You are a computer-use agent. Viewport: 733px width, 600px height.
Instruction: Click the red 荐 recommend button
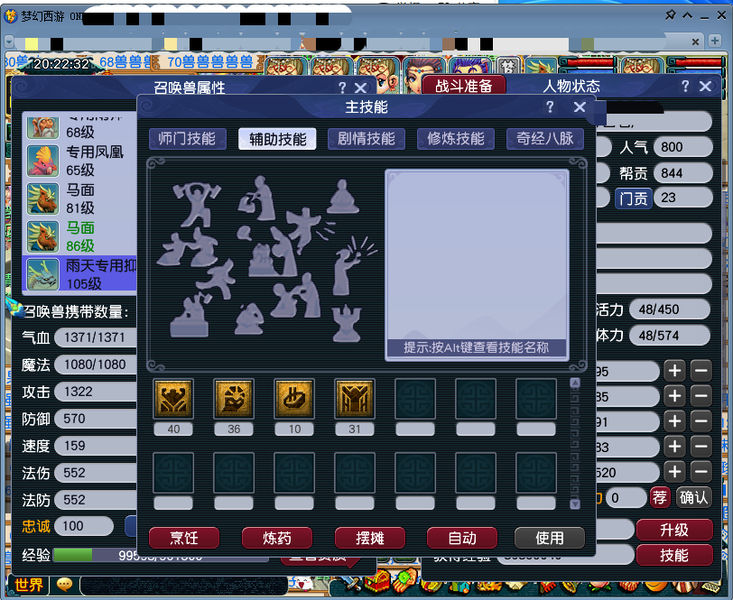(660, 497)
